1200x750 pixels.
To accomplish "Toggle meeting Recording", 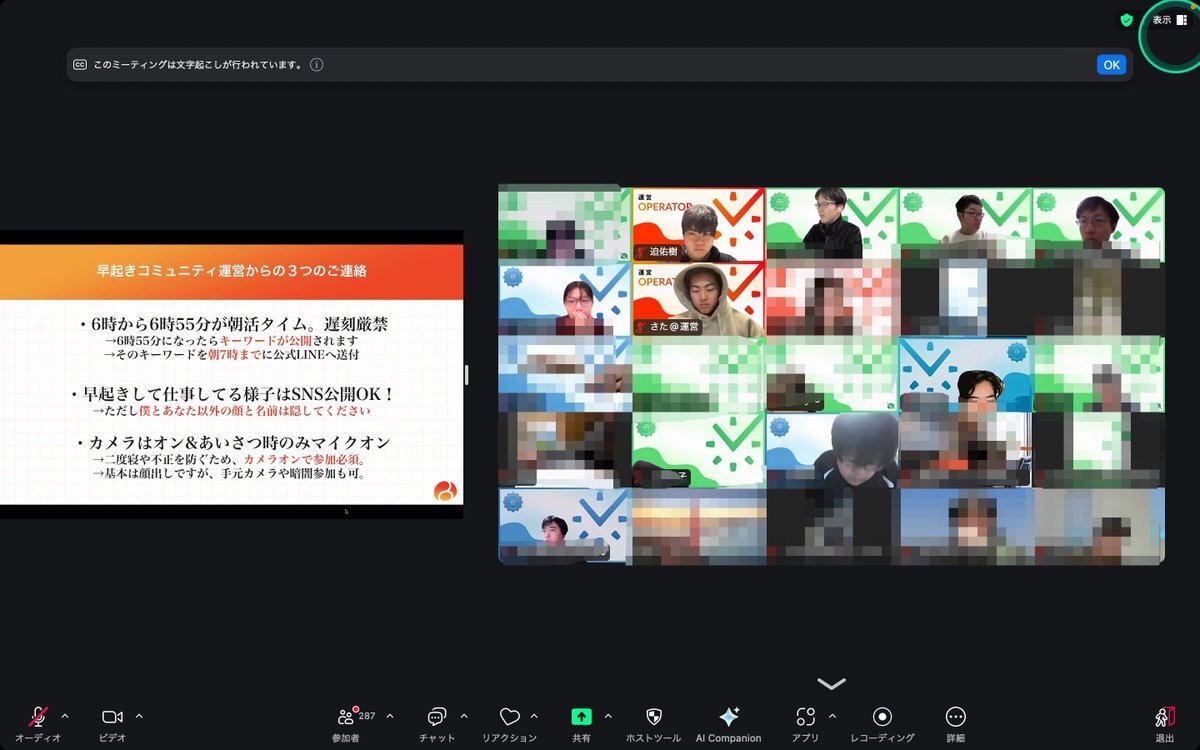I will (x=882, y=717).
